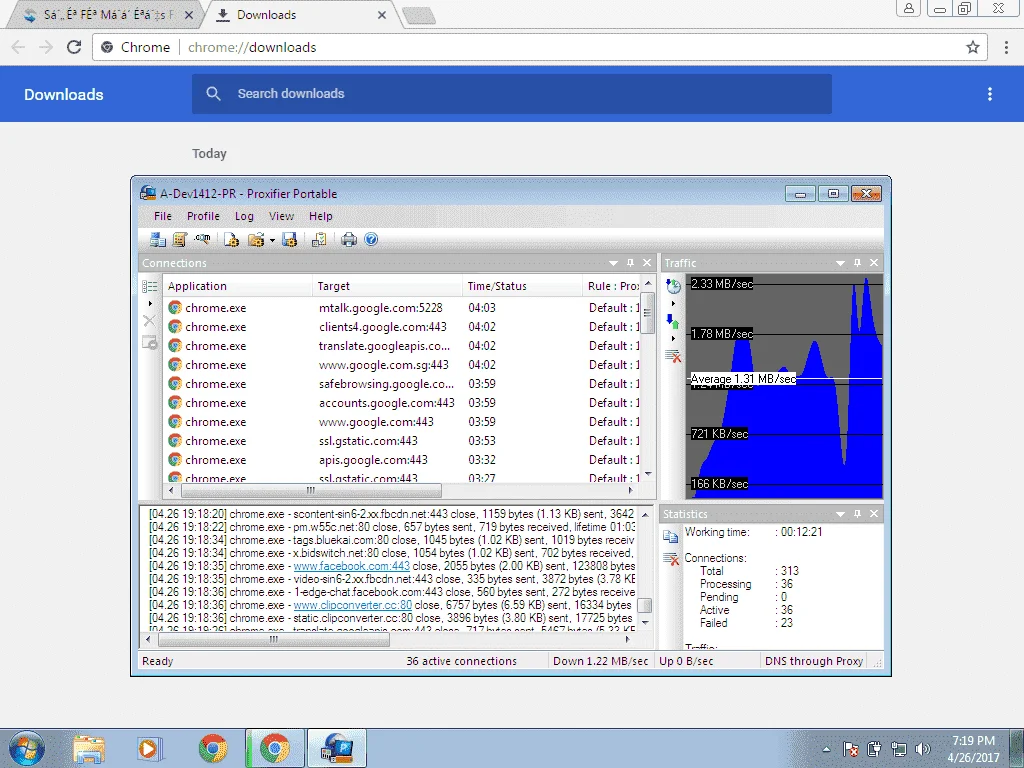Sort by Time/Status column header
This screenshot has height=768, width=1024.
(522, 286)
